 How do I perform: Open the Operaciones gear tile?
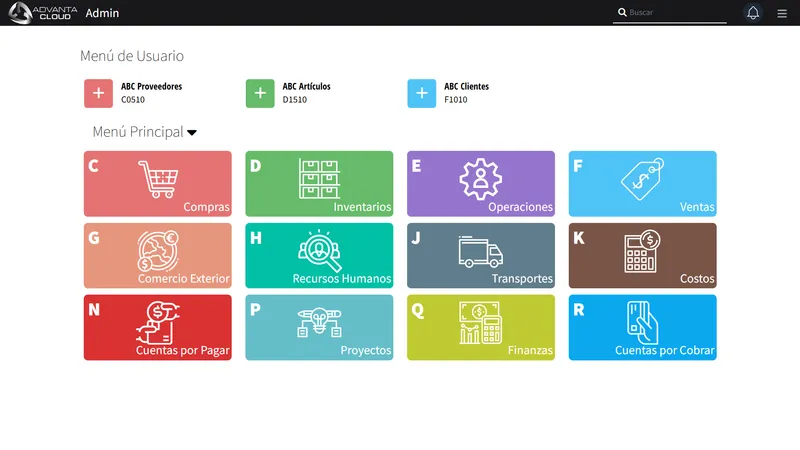481,184
